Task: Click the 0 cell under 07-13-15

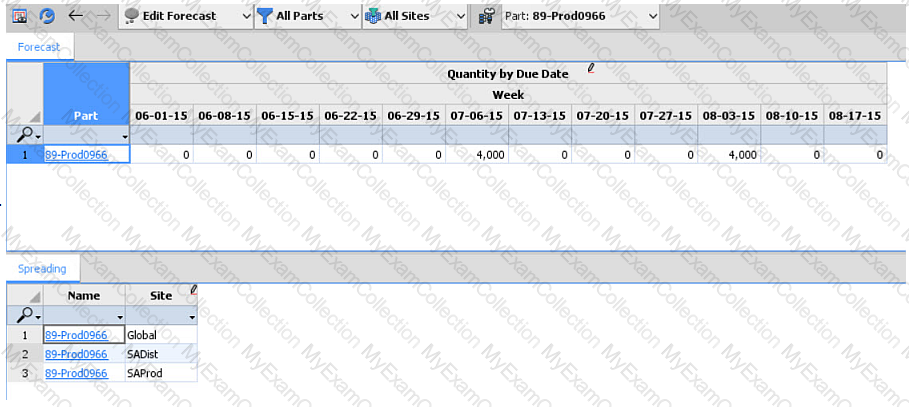Action: 540,154
